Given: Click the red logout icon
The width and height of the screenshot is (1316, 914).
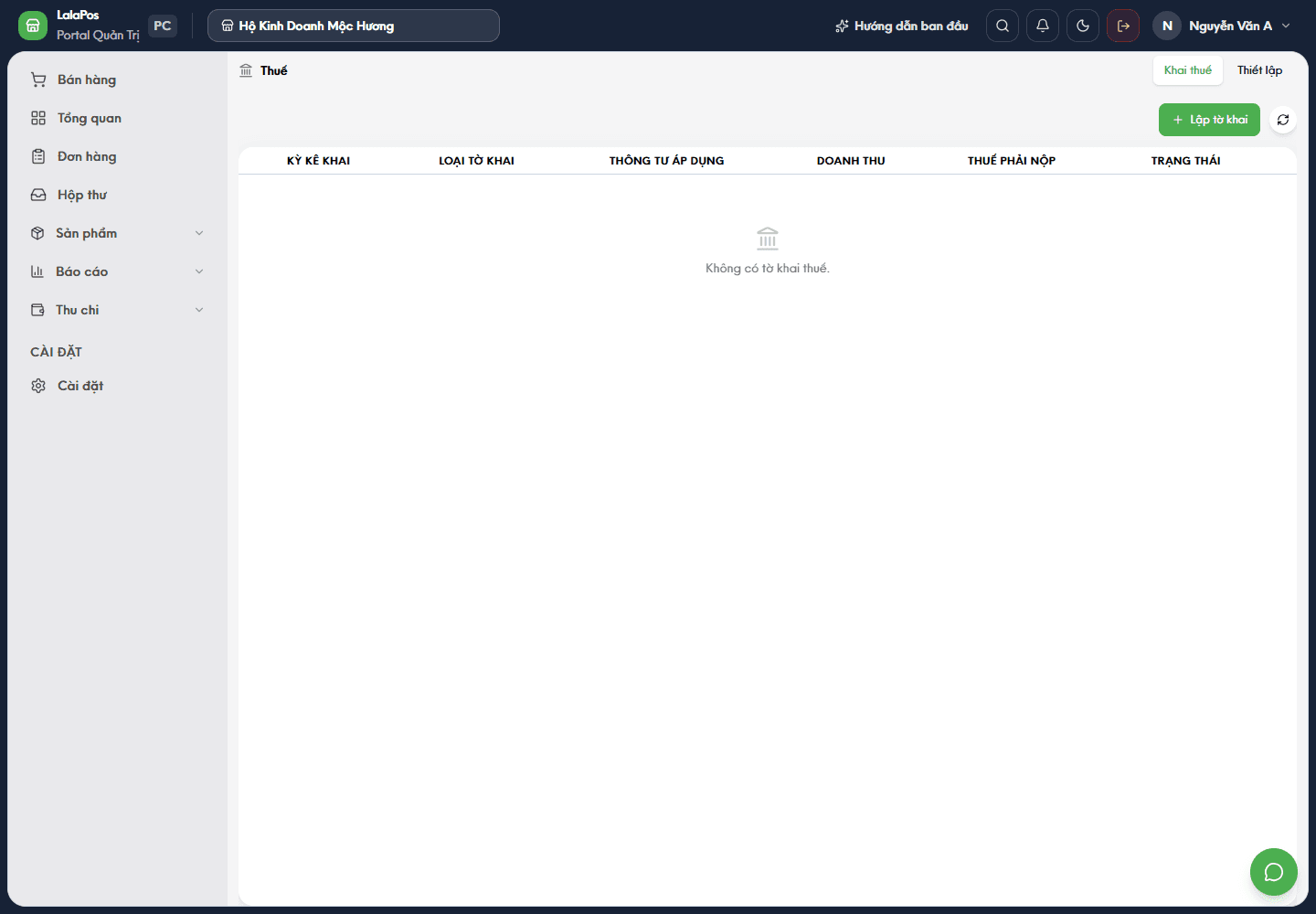Looking at the screenshot, I should coord(1123,26).
